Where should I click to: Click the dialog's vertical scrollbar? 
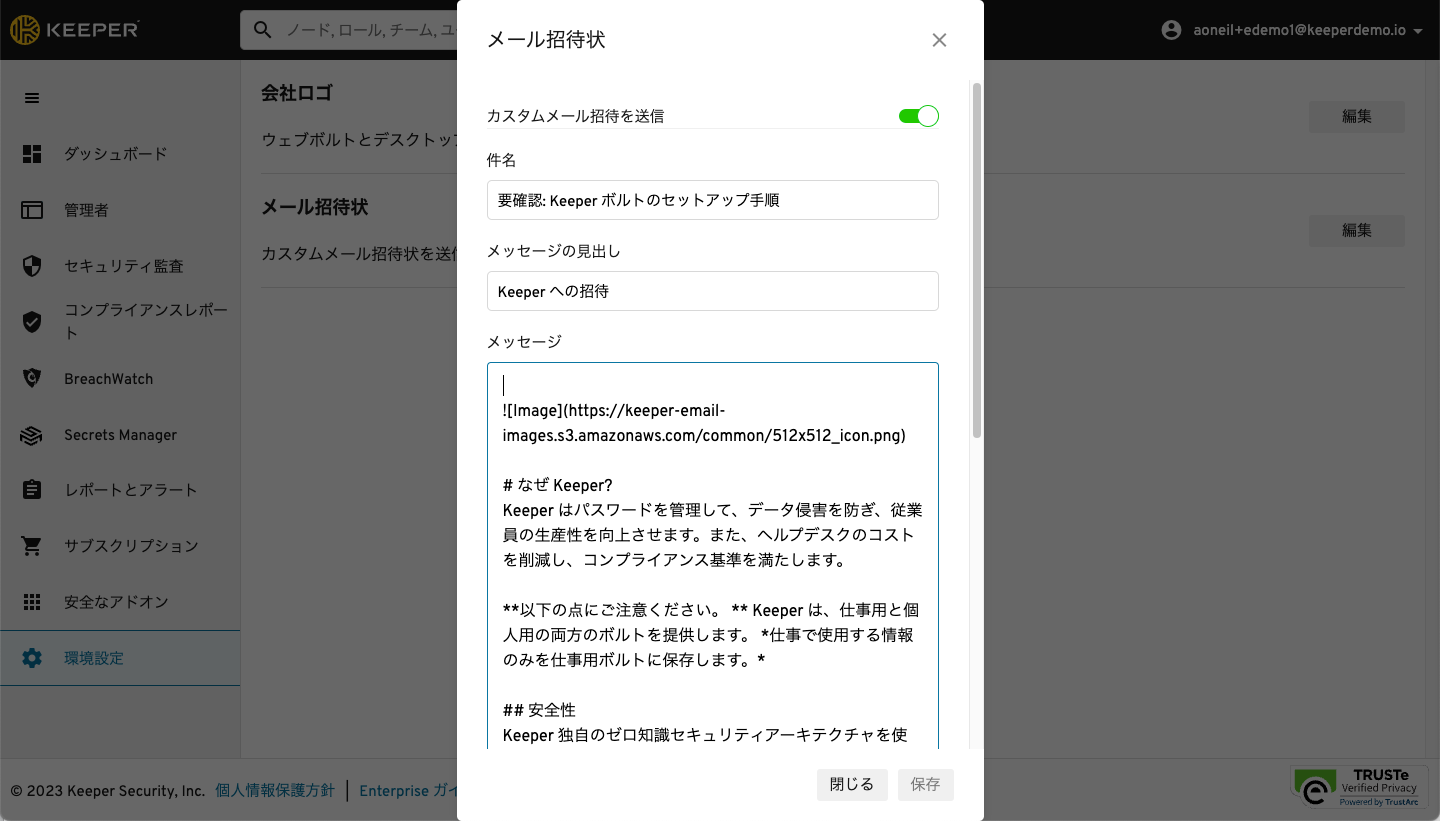click(x=977, y=260)
